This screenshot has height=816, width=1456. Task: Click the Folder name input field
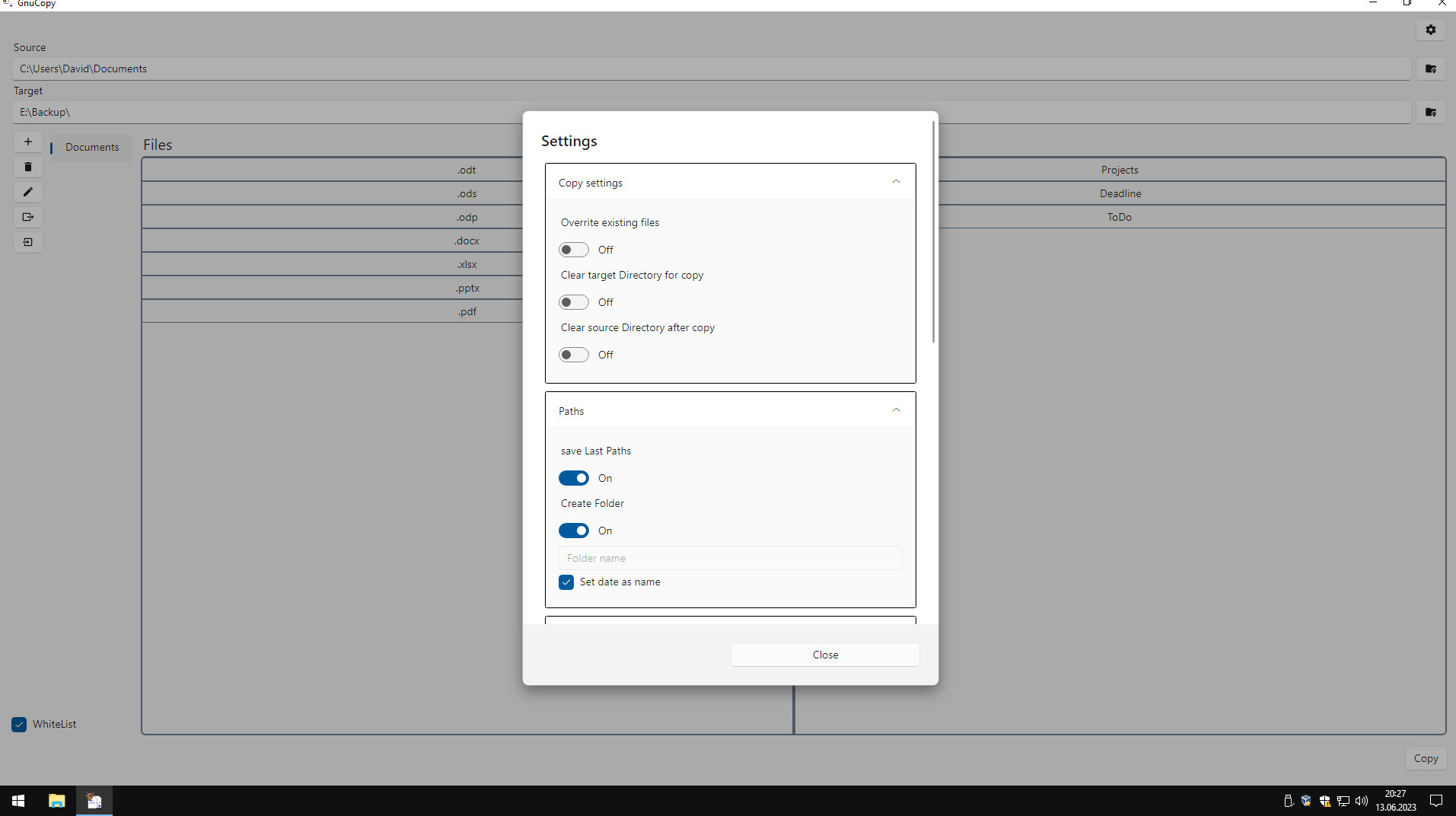(x=730, y=558)
